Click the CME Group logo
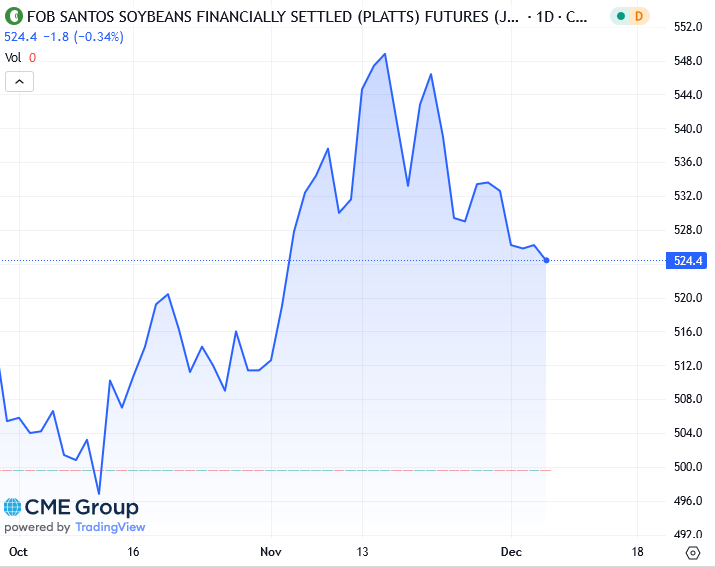Viewport: 715px width, 567px height. (70, 508)
